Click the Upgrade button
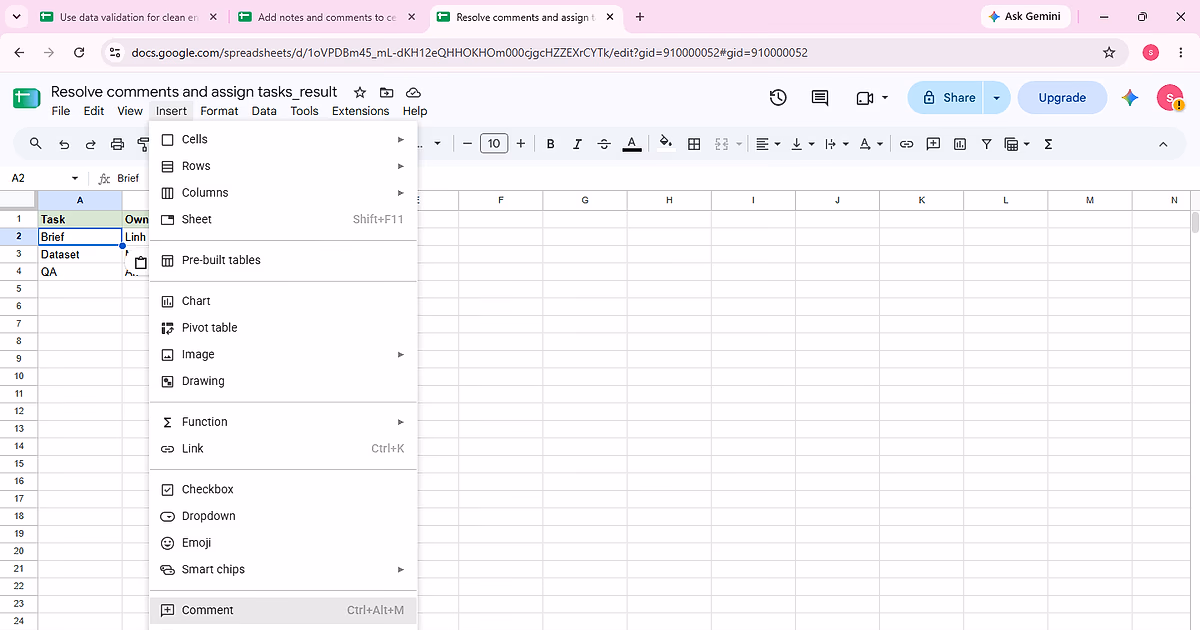1200x630 pixels. coord(1062,98)
